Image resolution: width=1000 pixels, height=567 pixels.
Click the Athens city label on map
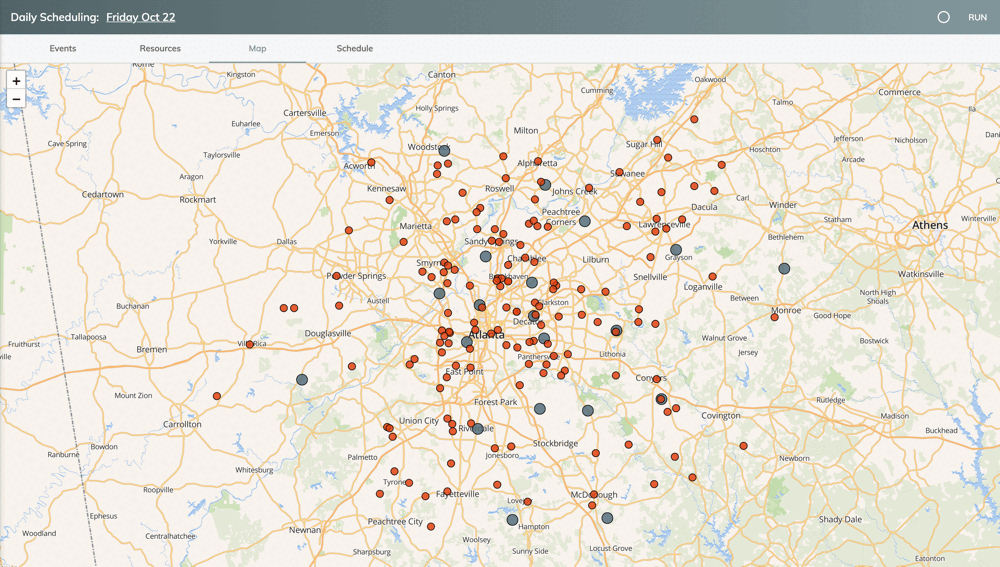(x=929, y=225)
